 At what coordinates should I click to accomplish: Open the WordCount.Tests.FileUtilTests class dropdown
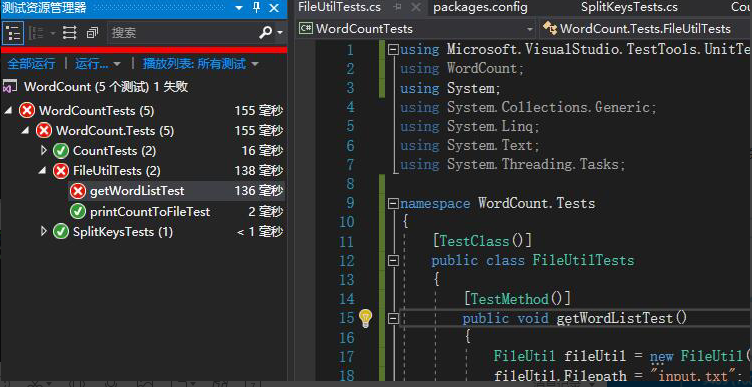point(645,29)
